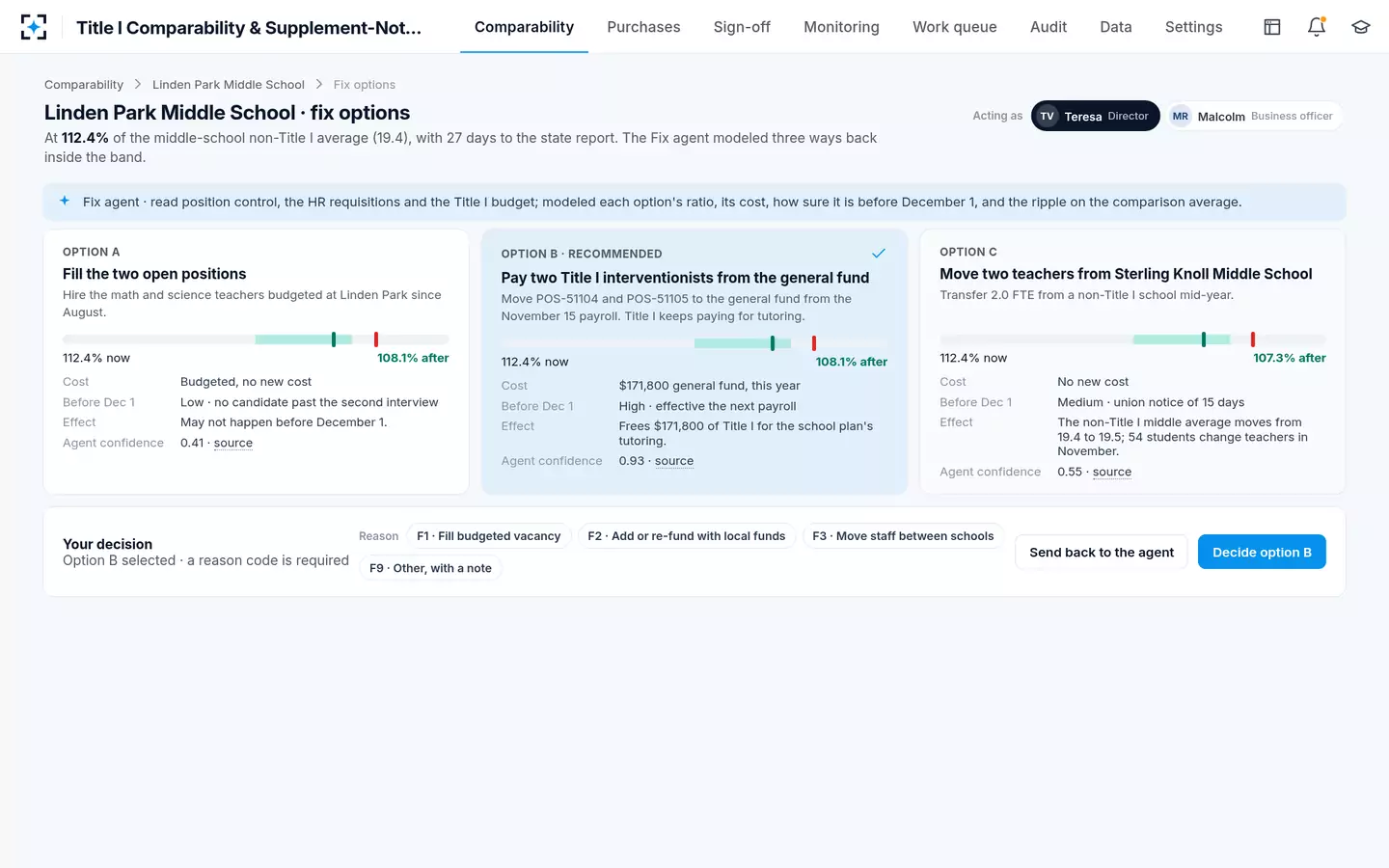Select Option A card title Fill the two open positions

[154, 274]
